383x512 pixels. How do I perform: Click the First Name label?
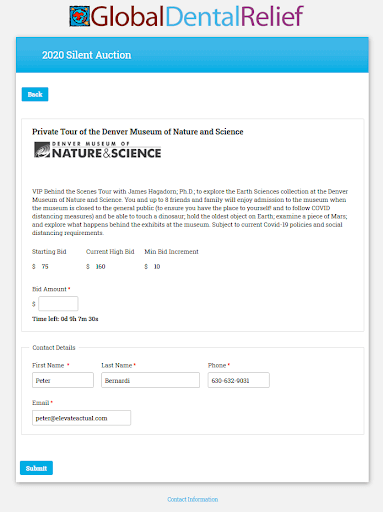tap(48, 365)
